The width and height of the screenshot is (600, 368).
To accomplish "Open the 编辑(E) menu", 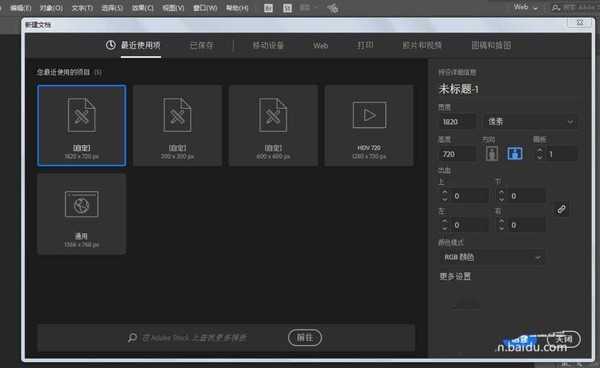I will [21, 8].
